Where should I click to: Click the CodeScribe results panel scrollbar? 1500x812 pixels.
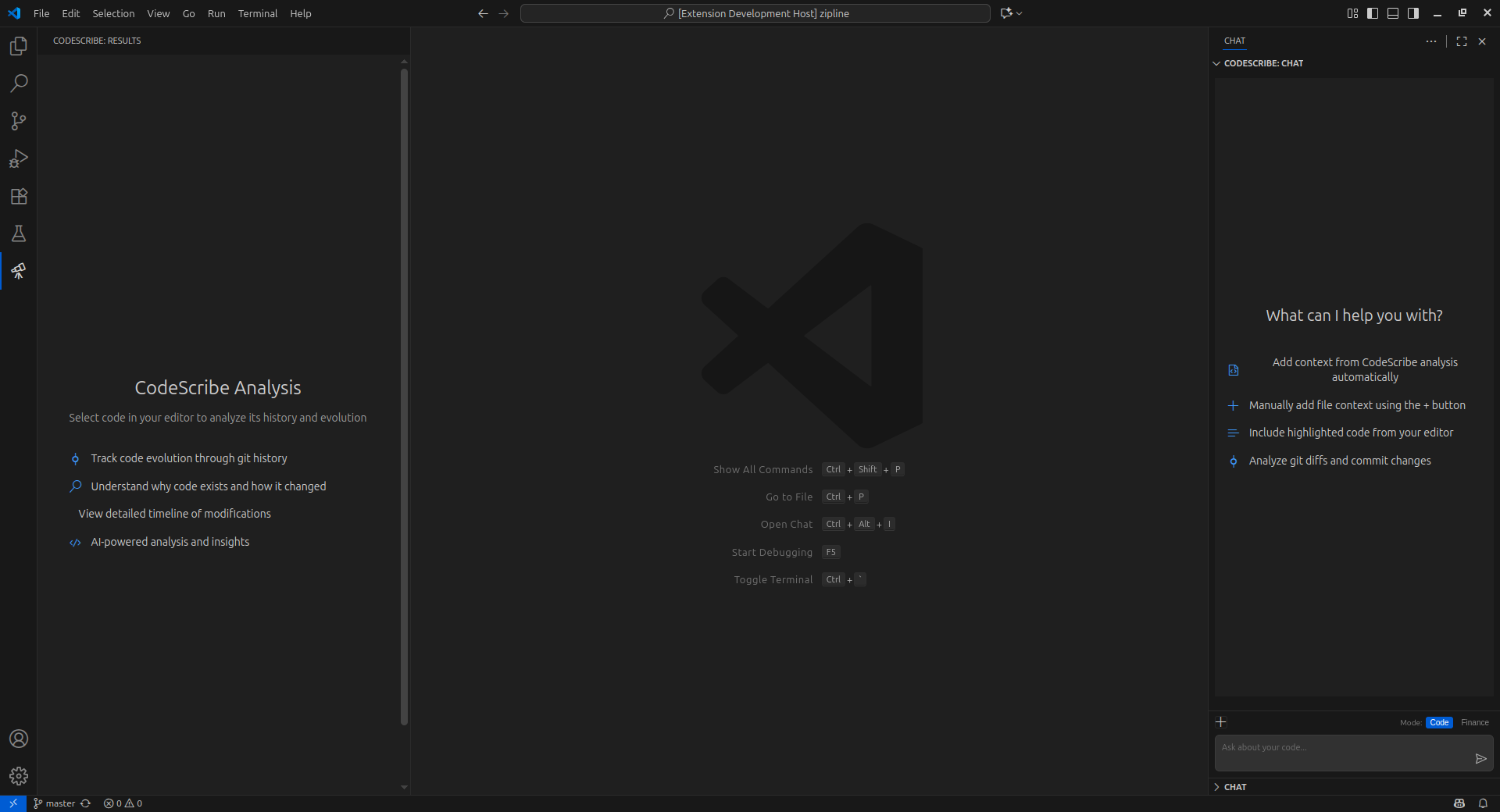tap(404, 397)
